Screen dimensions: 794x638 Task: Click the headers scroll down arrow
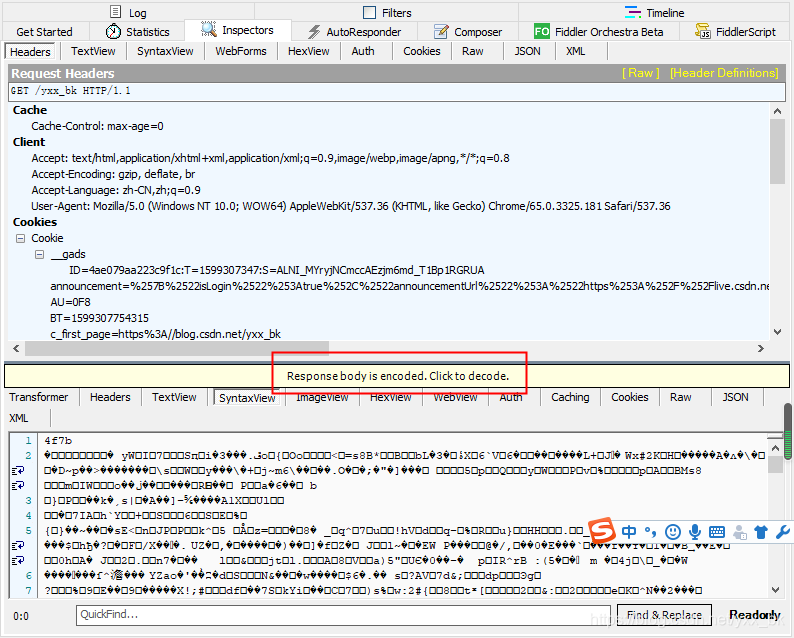coord(777,332)
